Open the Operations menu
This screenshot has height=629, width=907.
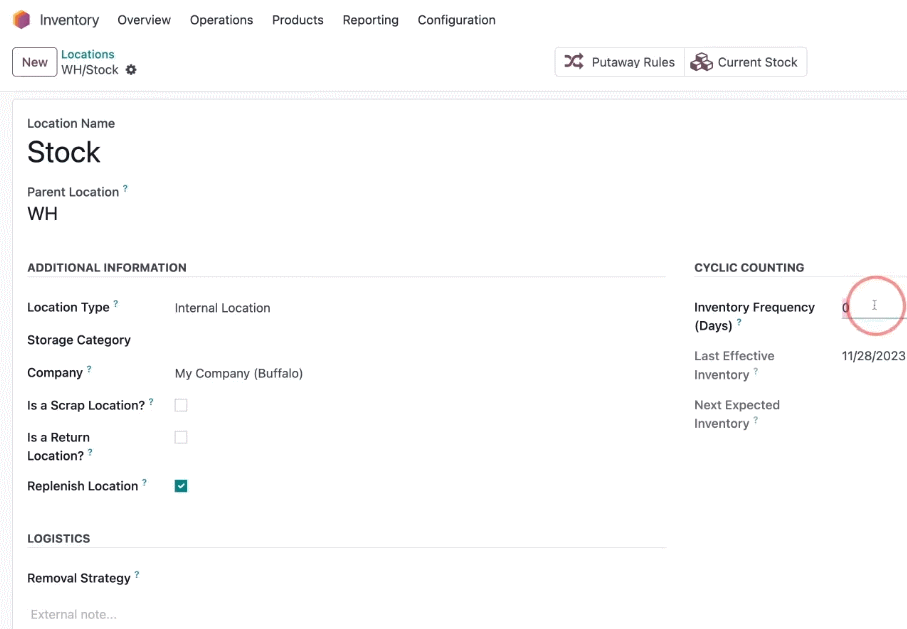[x=222, y=20]
